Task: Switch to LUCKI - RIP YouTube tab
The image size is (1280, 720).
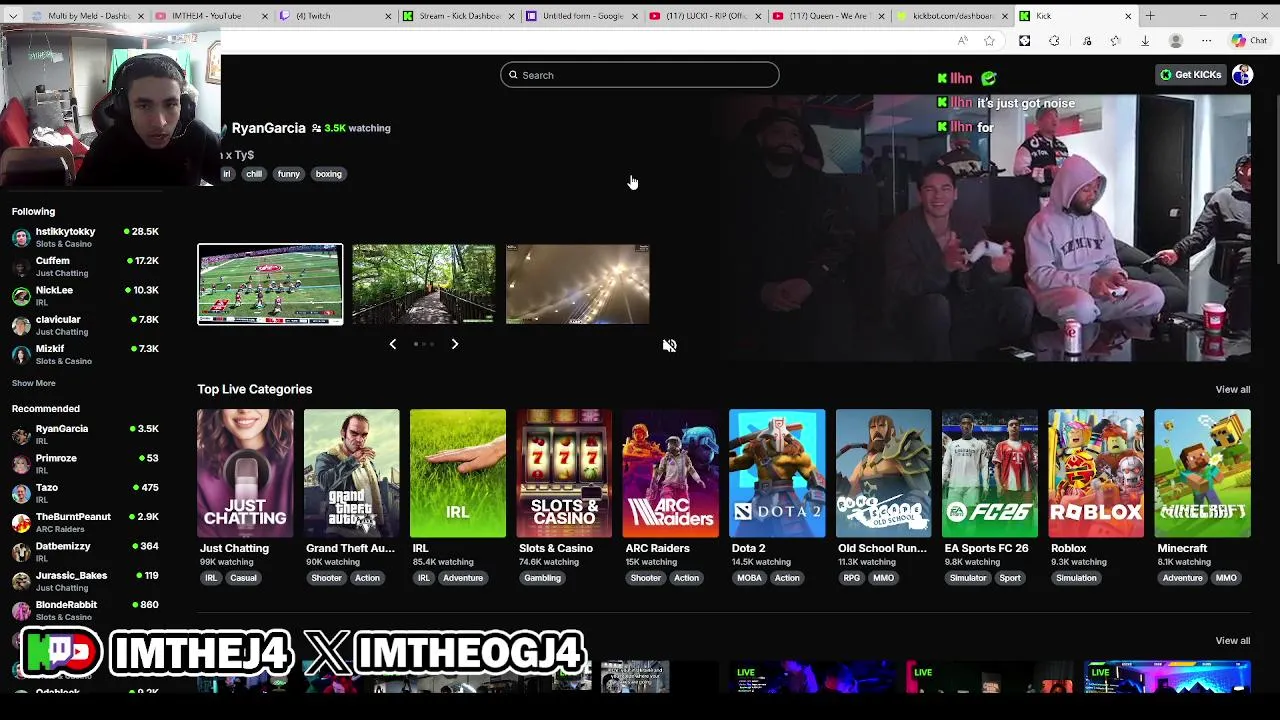Action: [x=706, y=16]
